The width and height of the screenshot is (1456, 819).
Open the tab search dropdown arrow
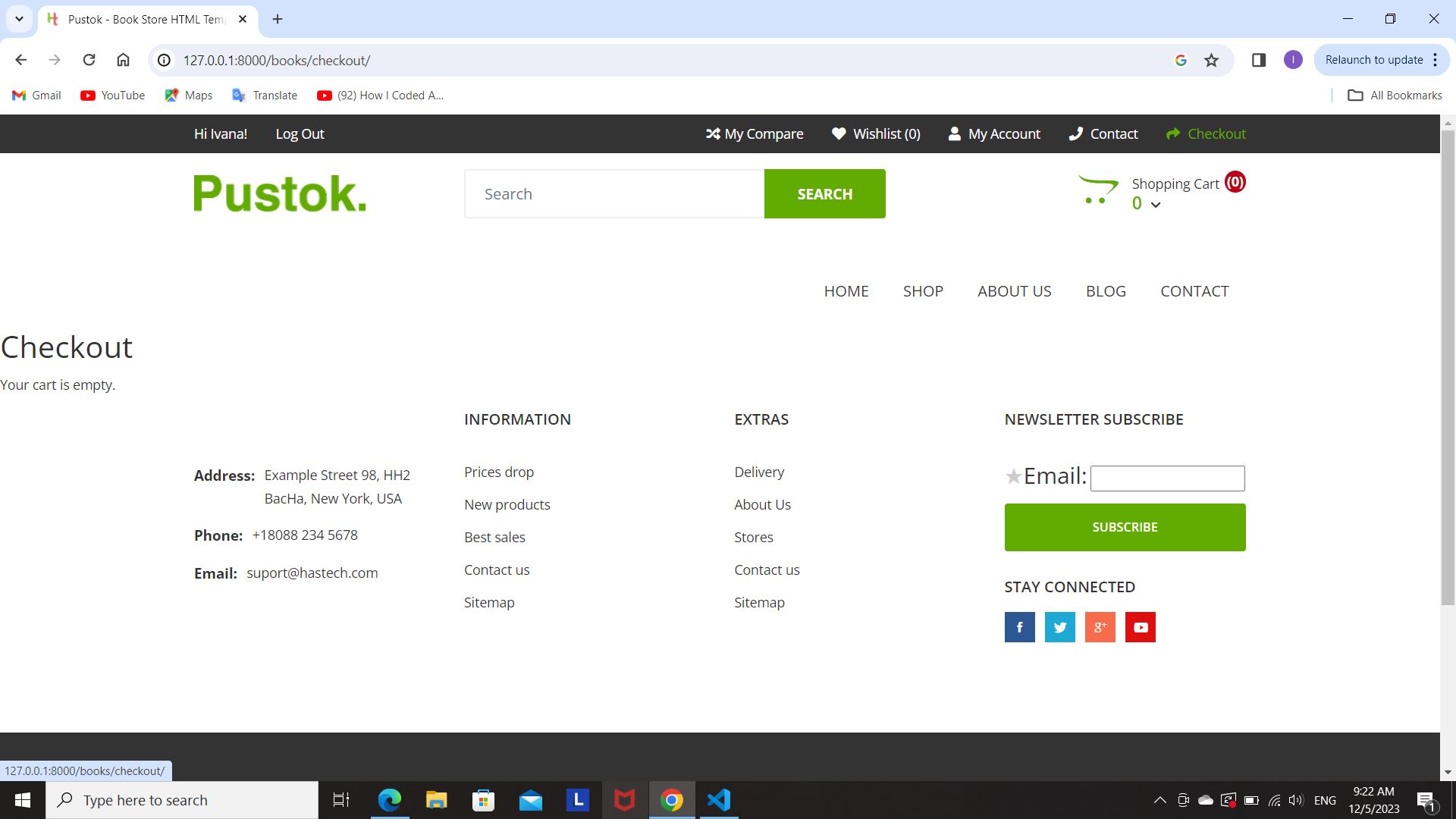coord(19,19)
